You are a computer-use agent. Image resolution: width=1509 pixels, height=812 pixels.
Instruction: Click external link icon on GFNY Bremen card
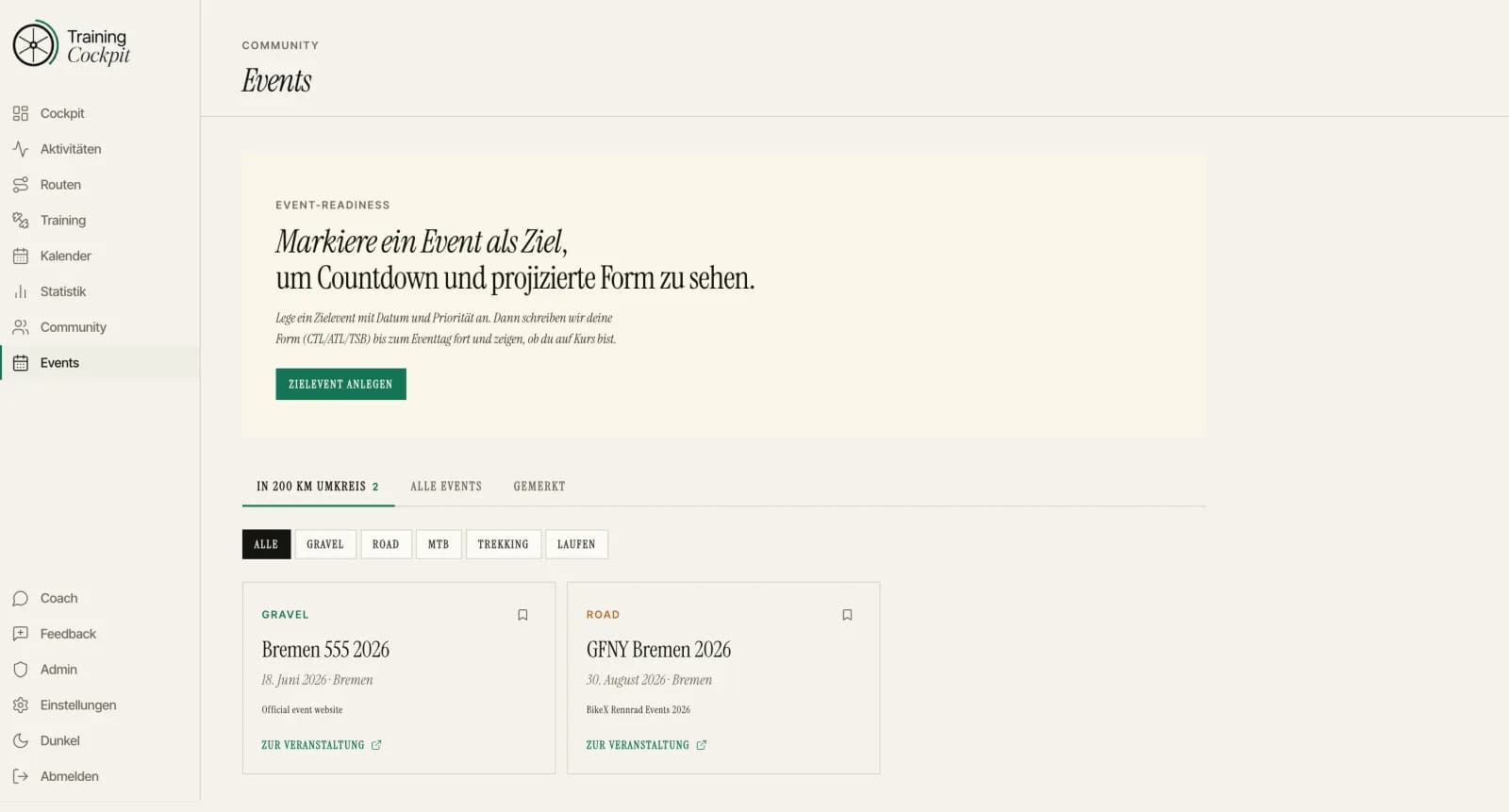coord(701,745)
